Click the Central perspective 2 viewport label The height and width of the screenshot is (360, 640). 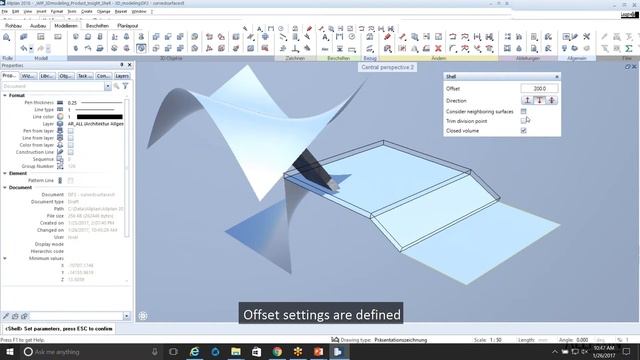pos(387,67)
